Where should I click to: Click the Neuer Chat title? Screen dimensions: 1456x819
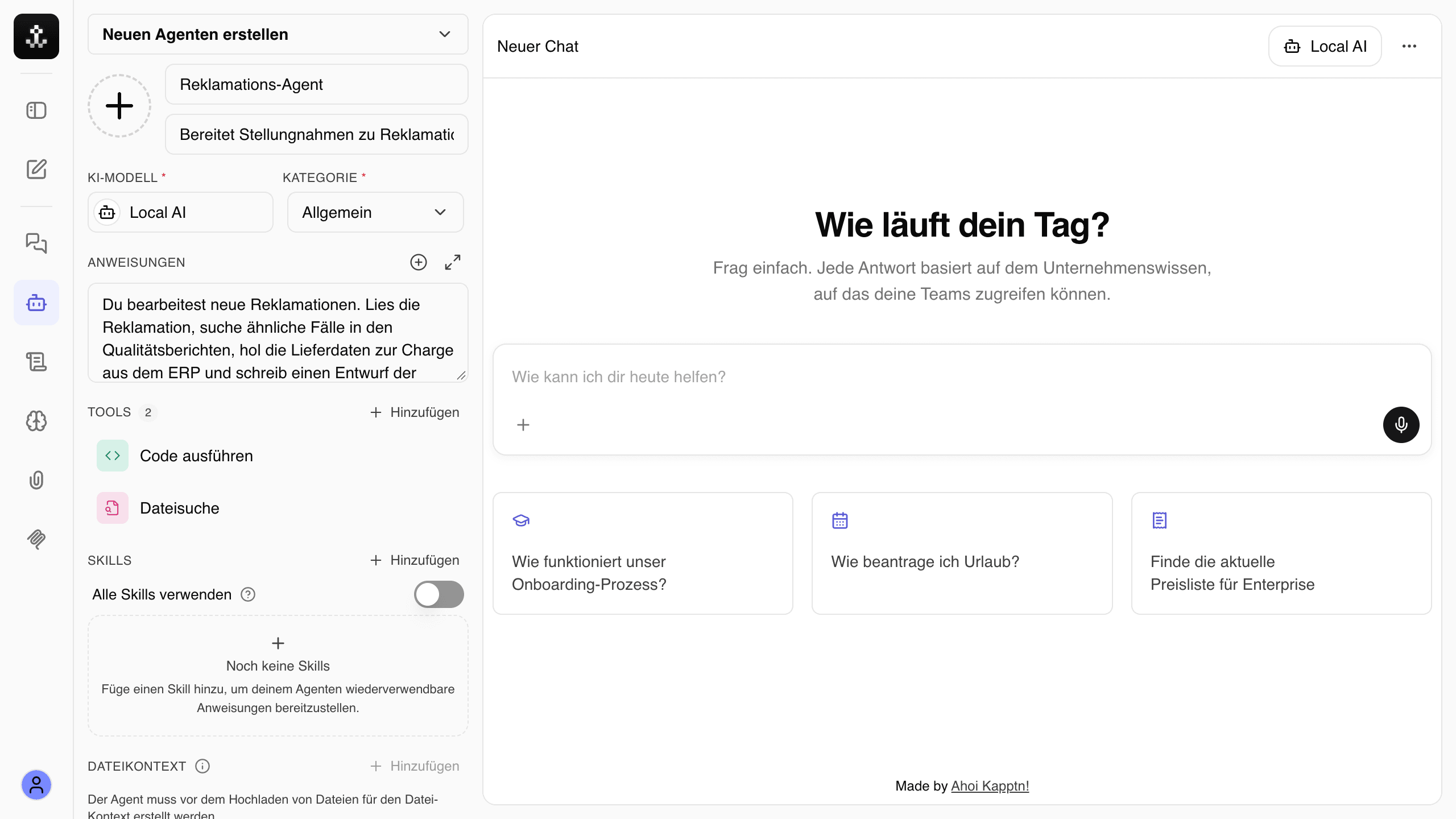[537, 46]
